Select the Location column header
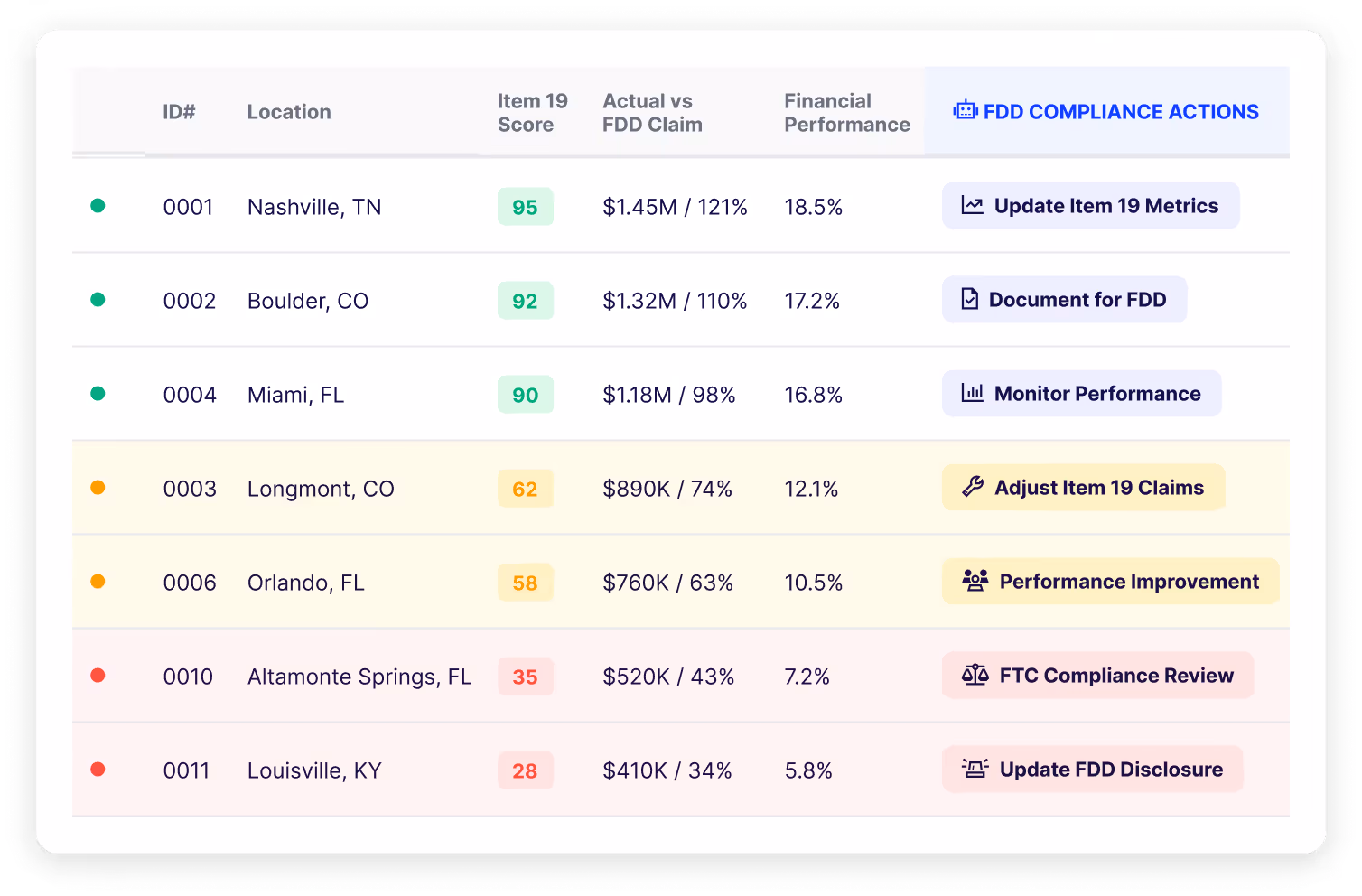Viewport: 1362px width, 896px height. tap(289, 112)
